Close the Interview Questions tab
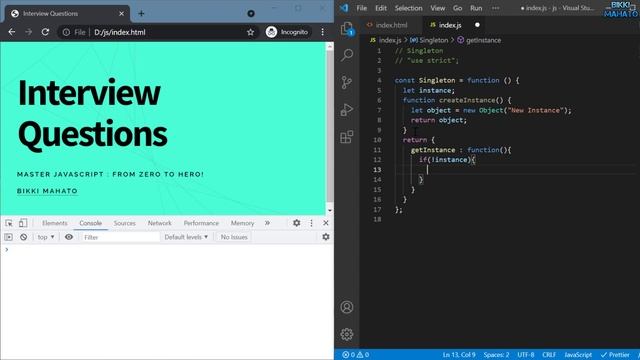Image resolution: width=640 pixels, height=360 pixels. [121, 13]
